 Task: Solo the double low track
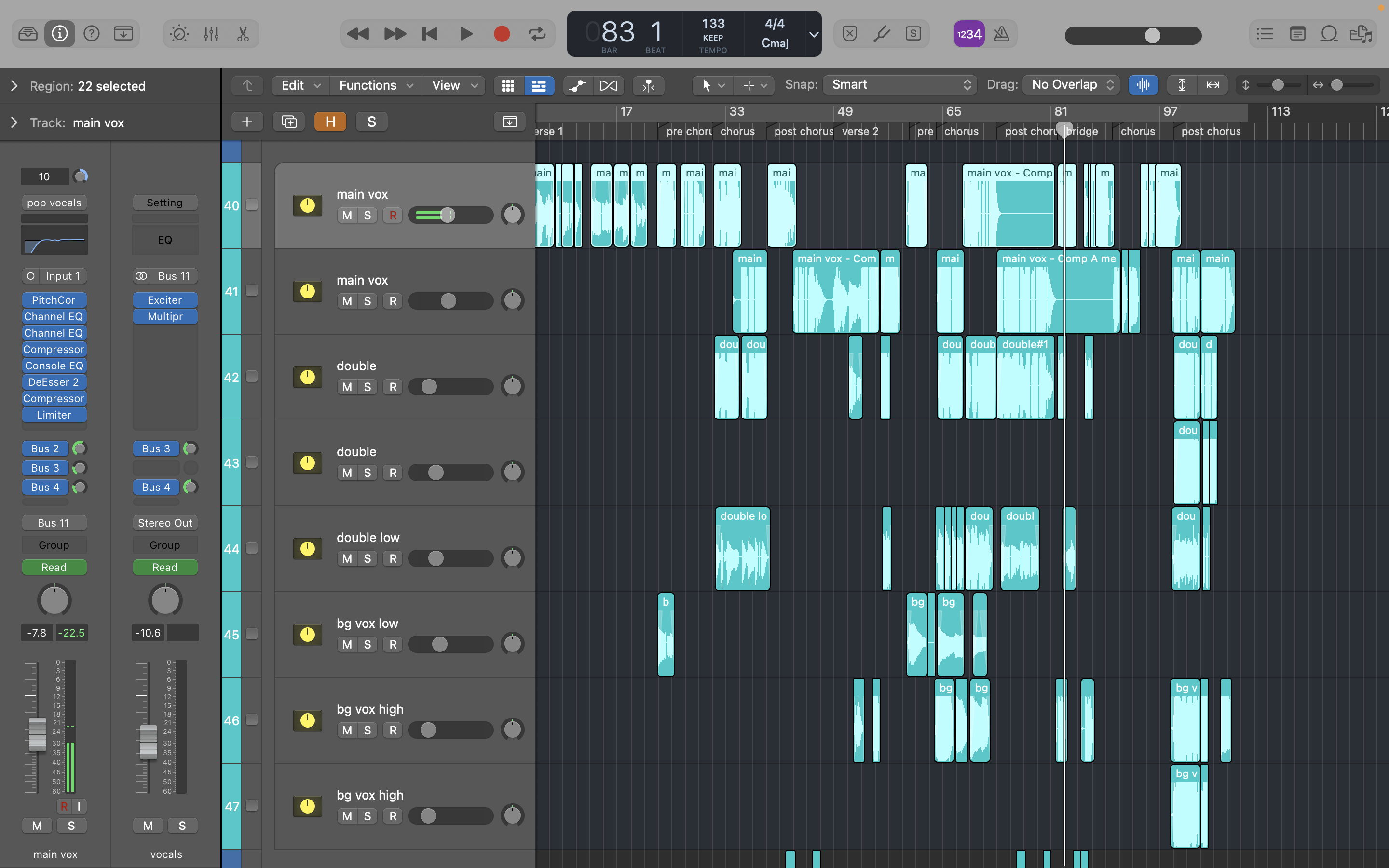368,558
